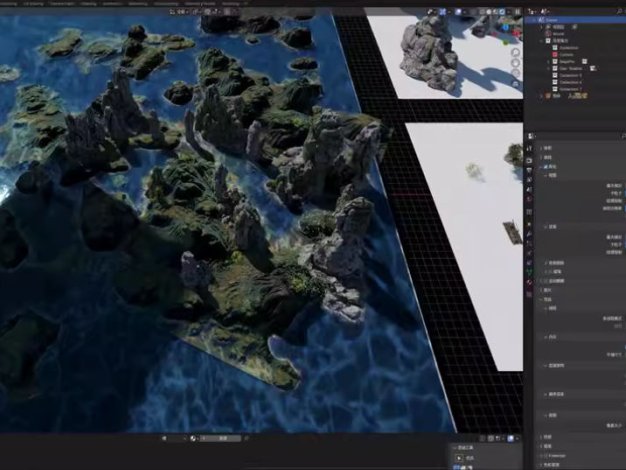Click the properties editor type icon
Screen dimensions: 626x470
click(531, 137)
